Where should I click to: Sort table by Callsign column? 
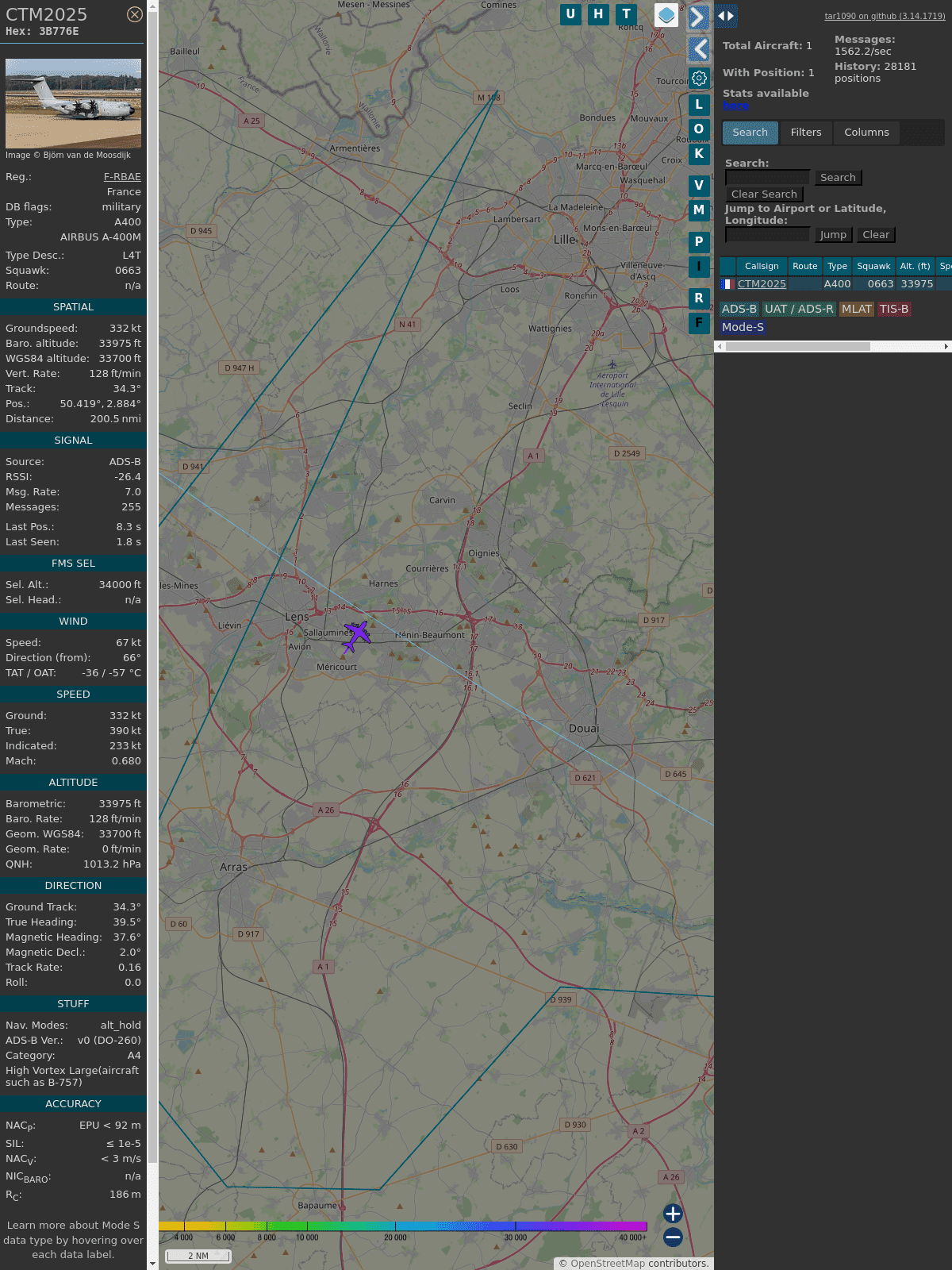762,267
